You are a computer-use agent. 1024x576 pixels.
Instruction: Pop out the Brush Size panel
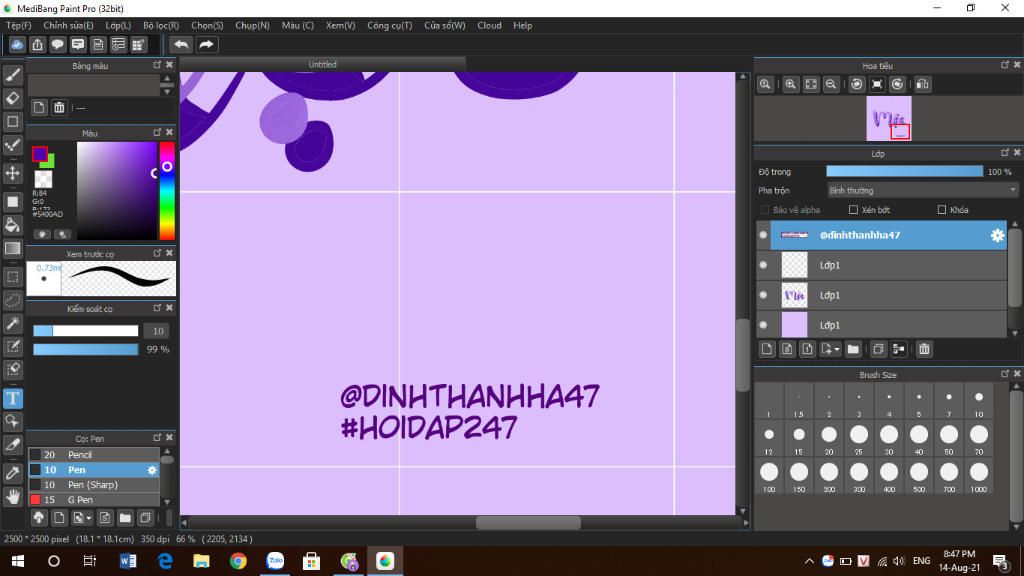tap(1004, 374)
